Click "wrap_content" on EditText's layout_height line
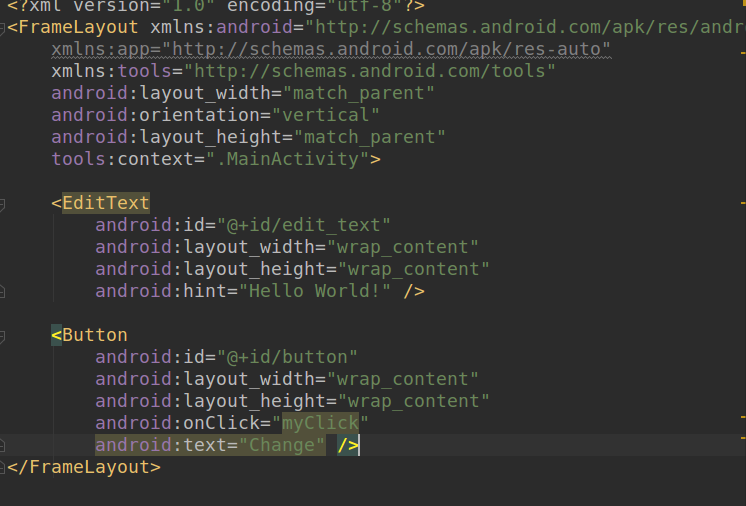 pyautogui.click(x=413, y=269)
